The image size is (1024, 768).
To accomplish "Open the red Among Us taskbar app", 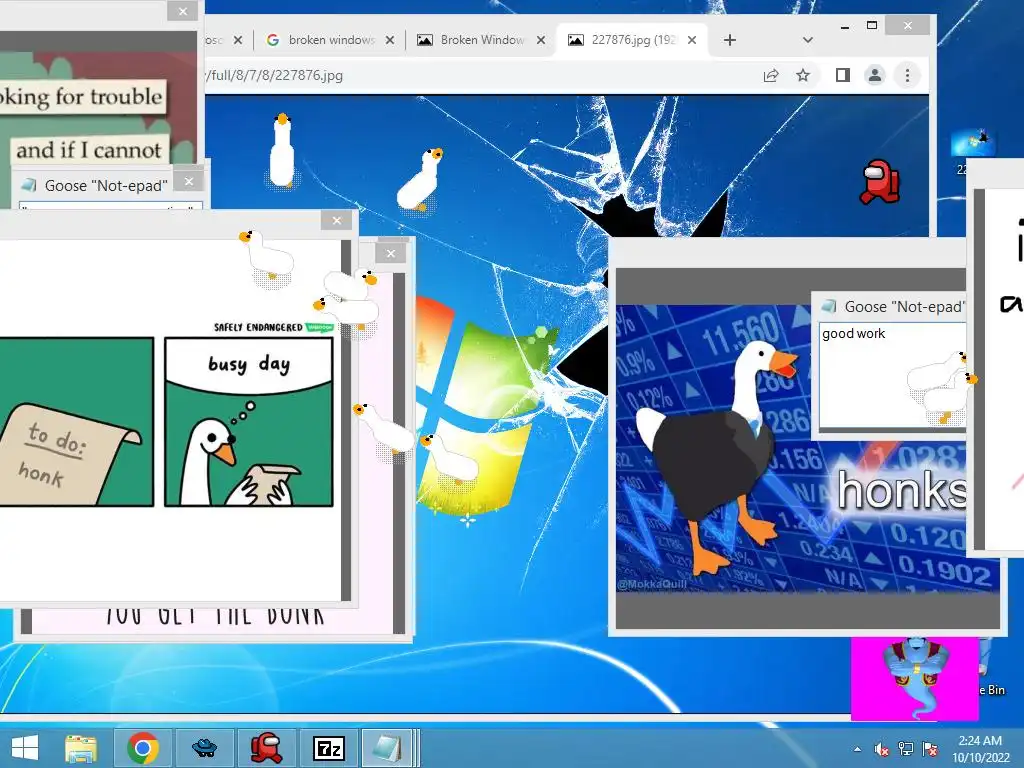I will tap(266, 748).
